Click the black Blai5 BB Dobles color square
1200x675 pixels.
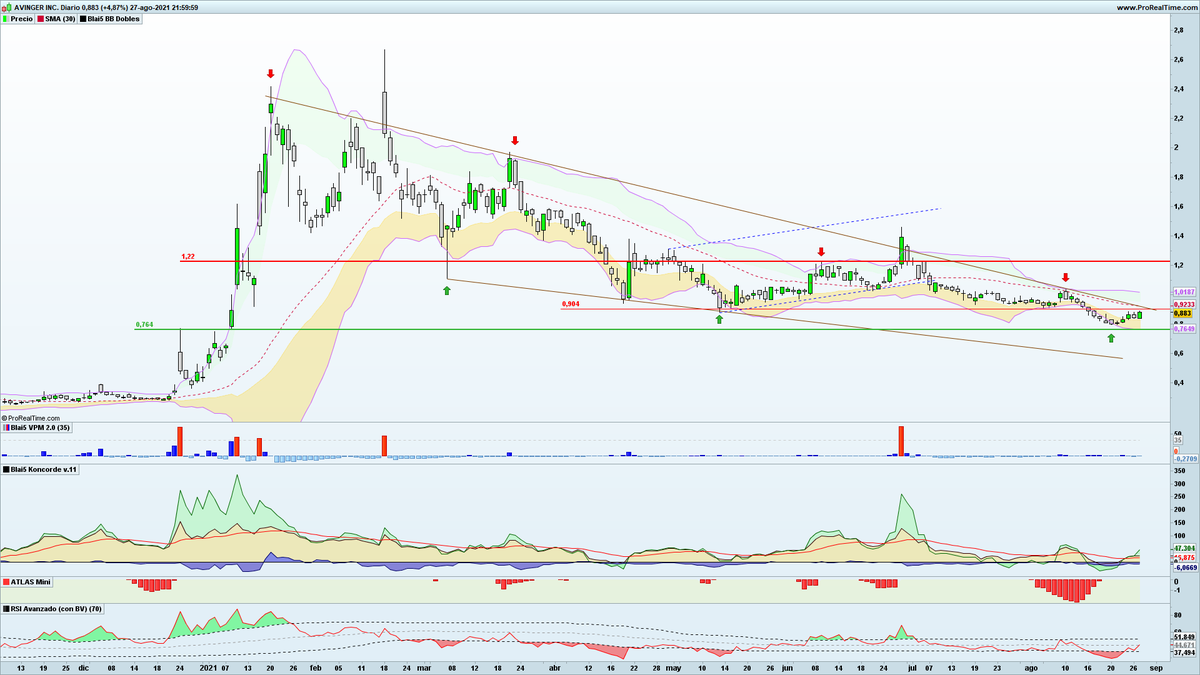[x=83, y=18]
